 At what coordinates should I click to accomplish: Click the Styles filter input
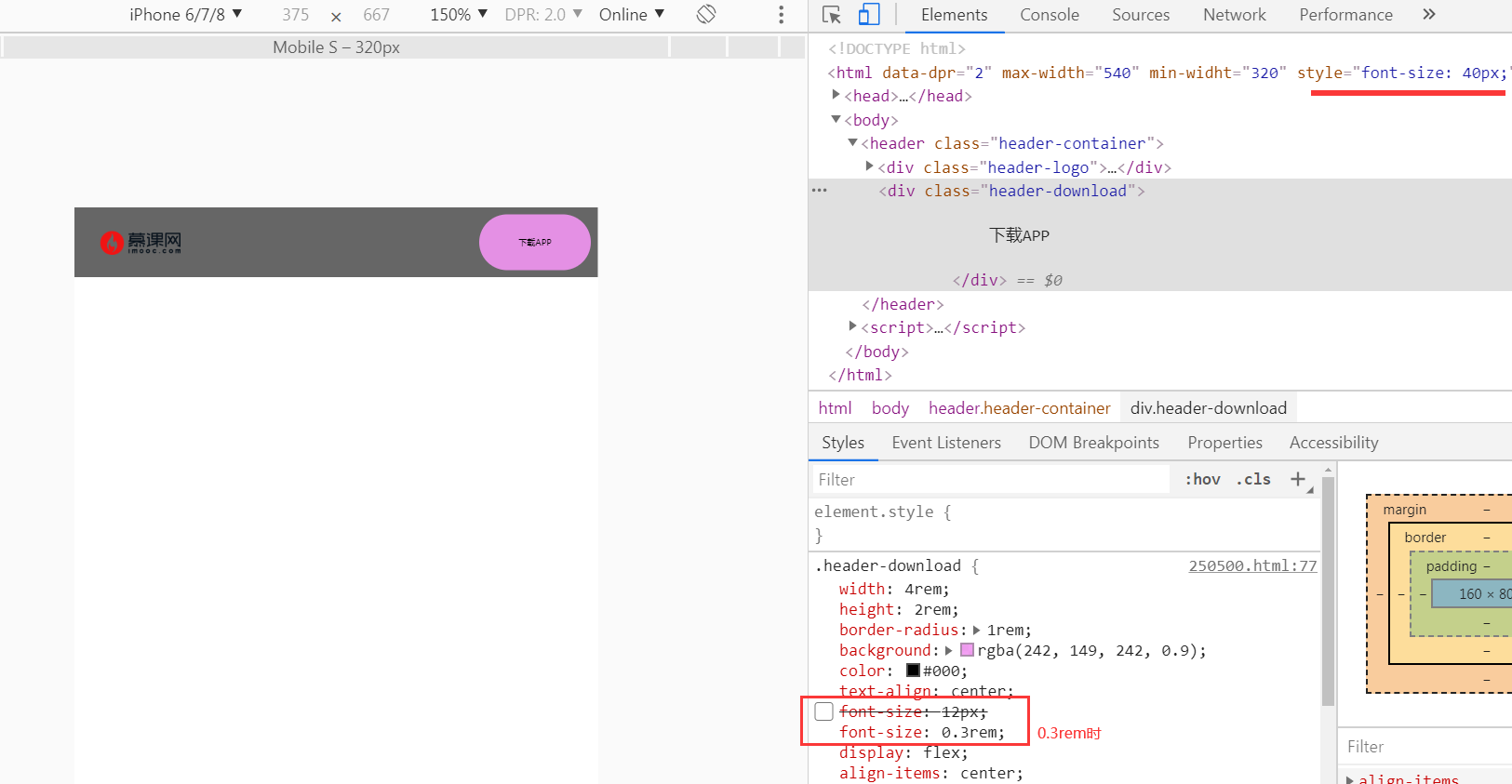pos(990,480)
